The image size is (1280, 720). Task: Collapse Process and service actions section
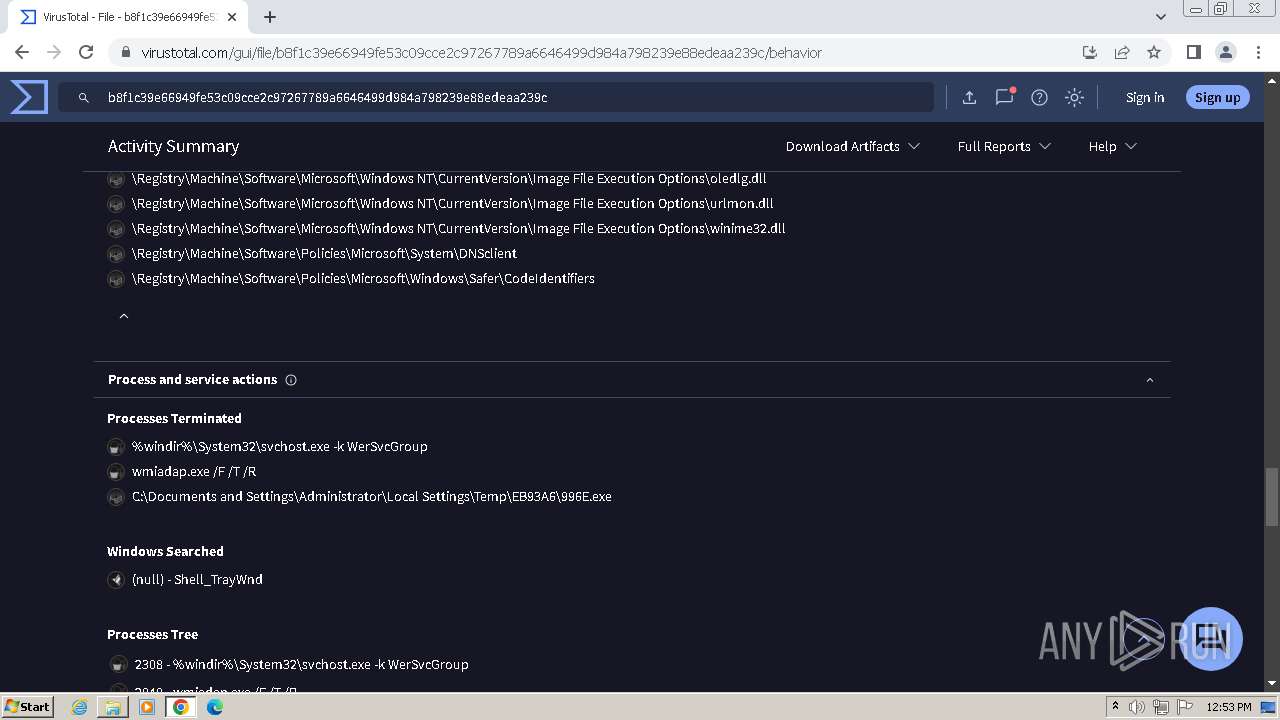pos(1149,380)
